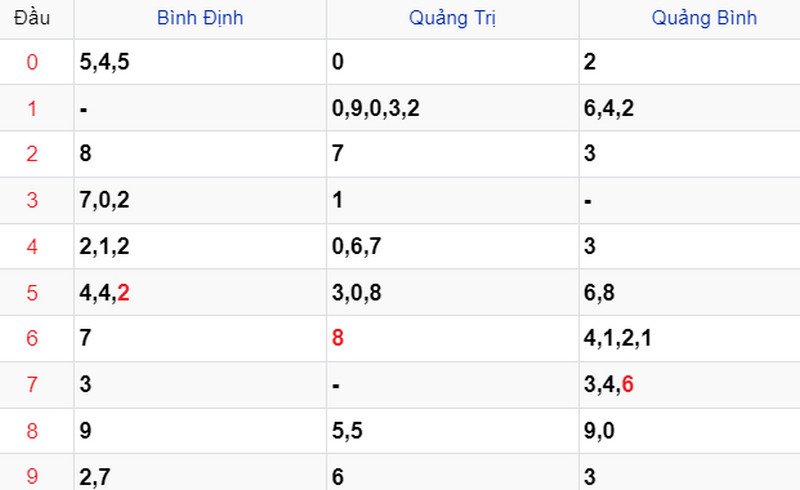800x490 pixels.
Task: Select Quảng Trị cell showing 0,9,0,3,2
Action: [375, 109]
